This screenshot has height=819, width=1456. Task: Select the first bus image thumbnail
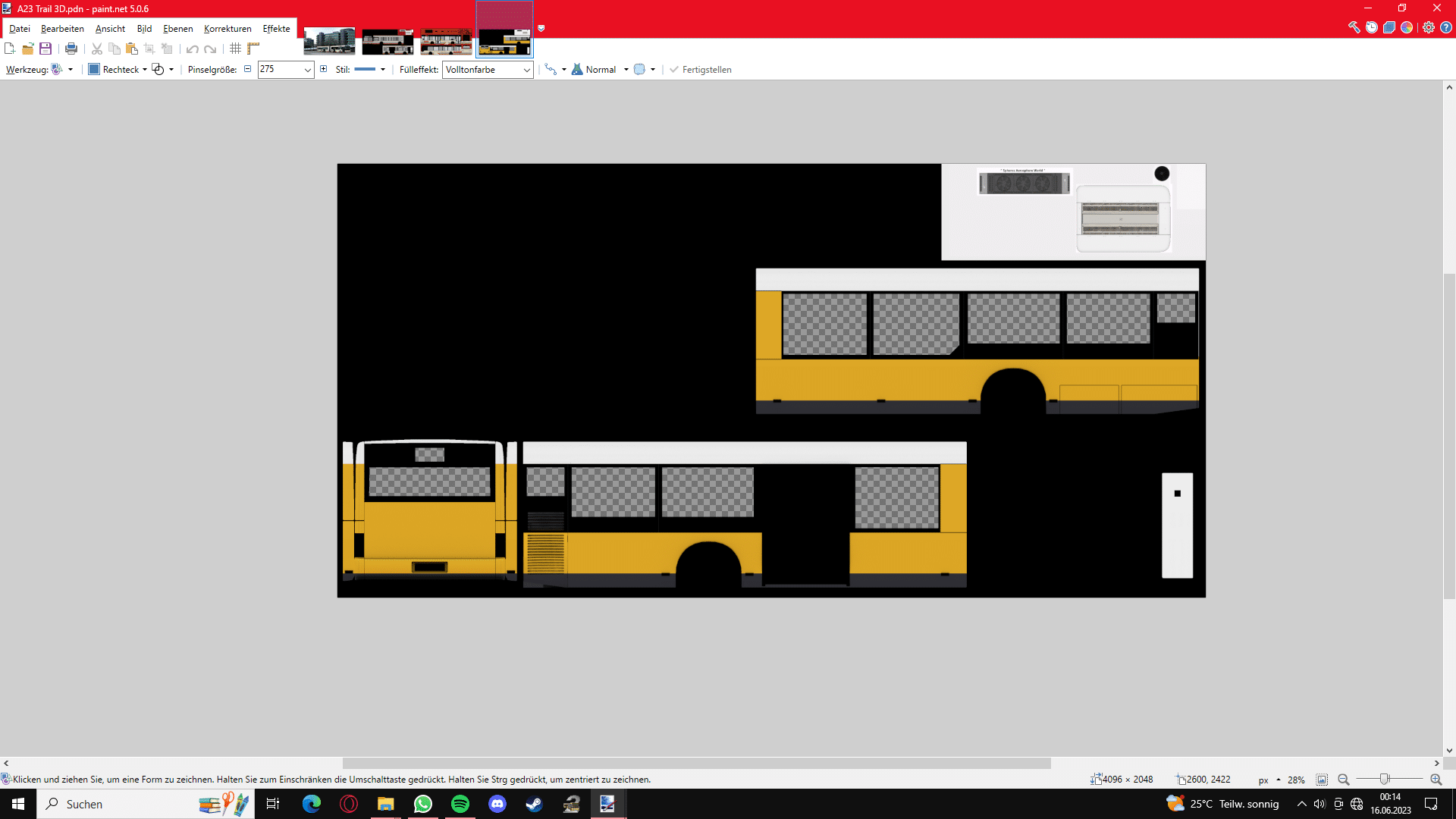point(329,41)
